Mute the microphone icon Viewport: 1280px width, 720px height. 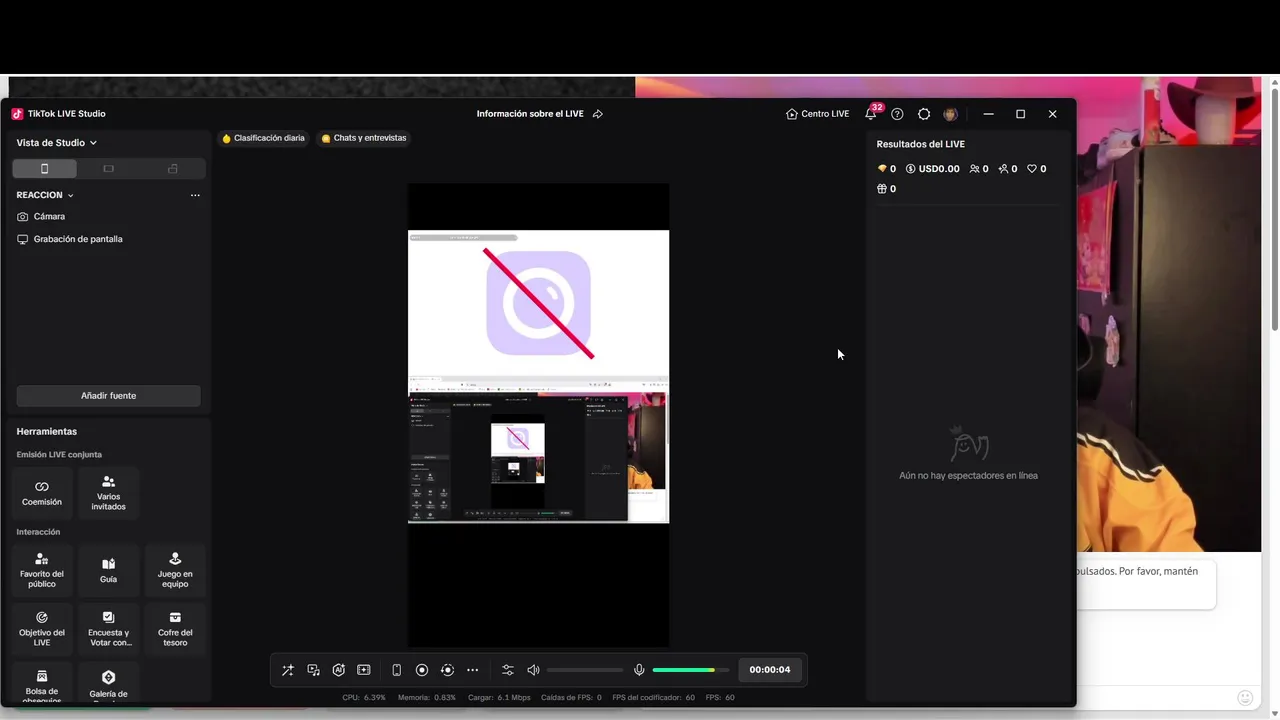click(639, 670)
